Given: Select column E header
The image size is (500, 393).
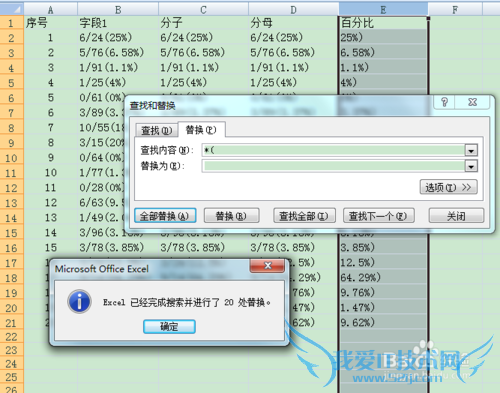Looking at the screenshot, I should point(383,9).
